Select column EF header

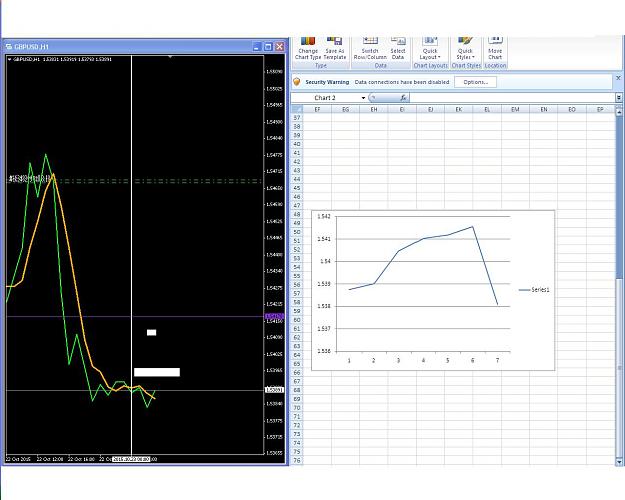(317, 109)
